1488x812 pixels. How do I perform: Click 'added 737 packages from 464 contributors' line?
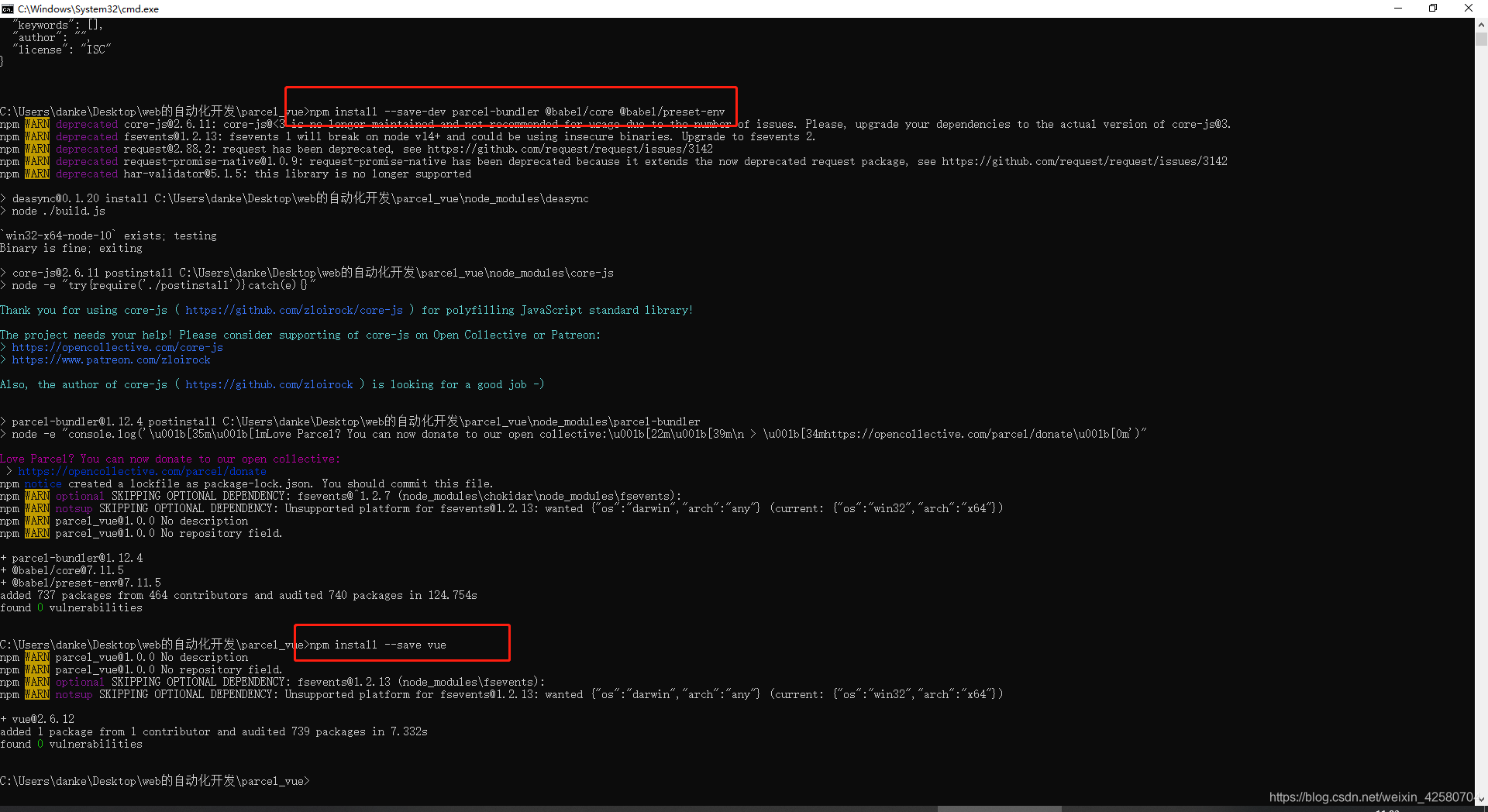(x=239, y=595)
